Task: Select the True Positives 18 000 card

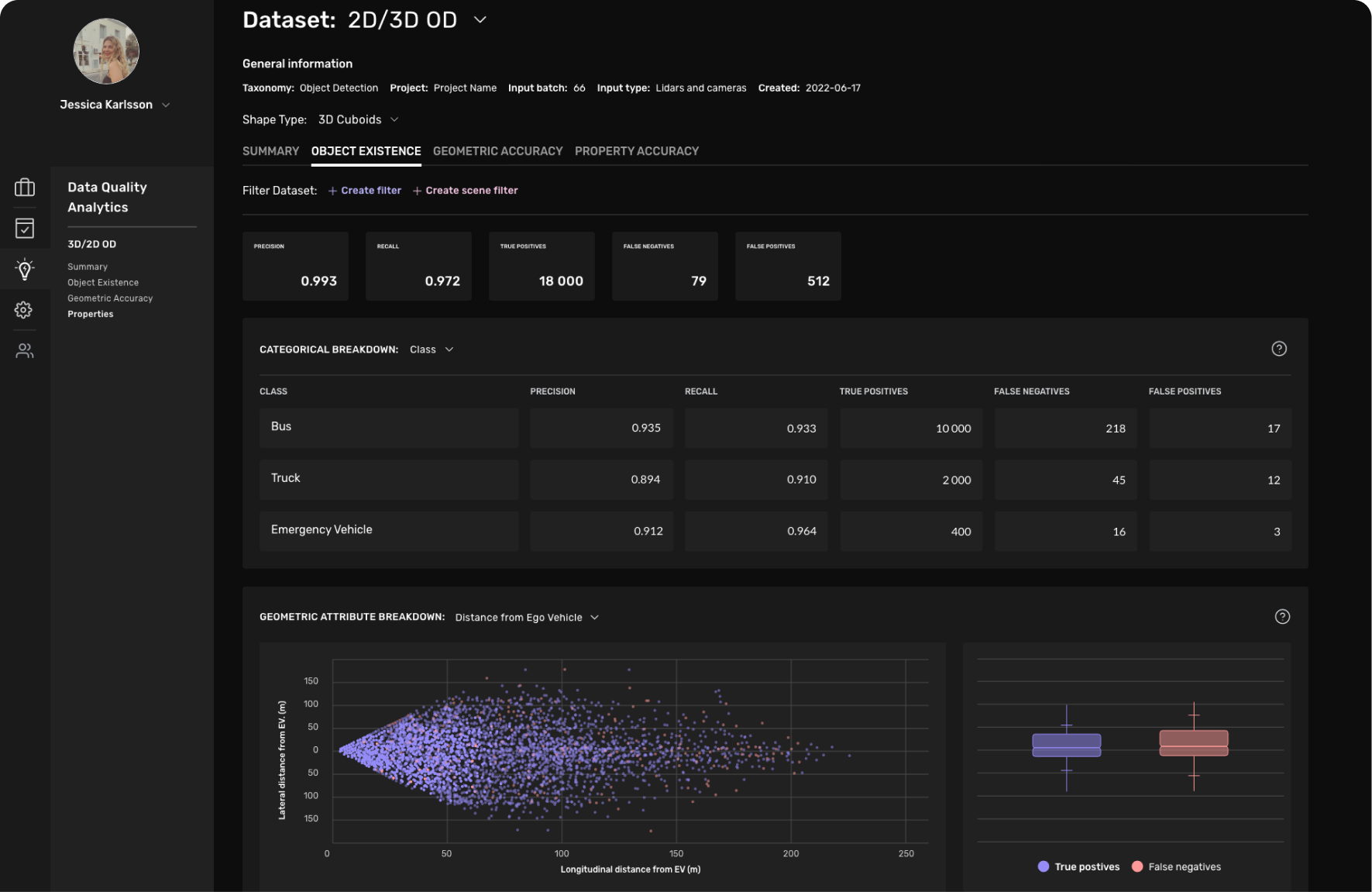Action: [542, 266]
